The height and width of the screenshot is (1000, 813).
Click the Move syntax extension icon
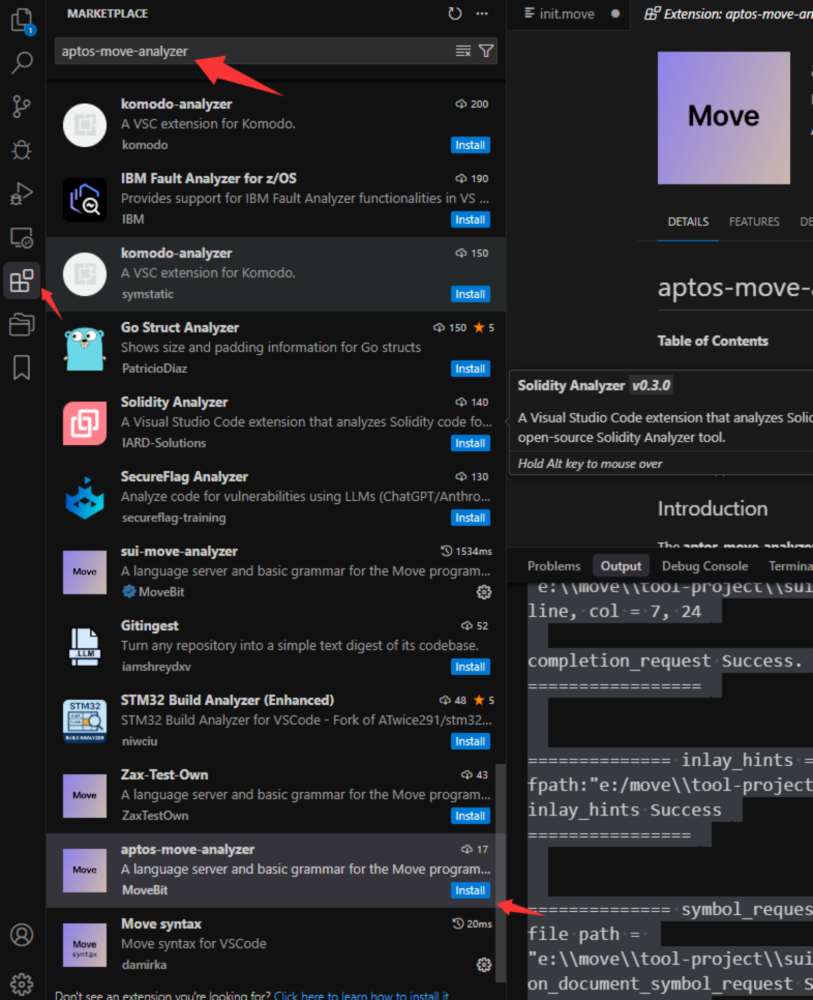[85, 945]
